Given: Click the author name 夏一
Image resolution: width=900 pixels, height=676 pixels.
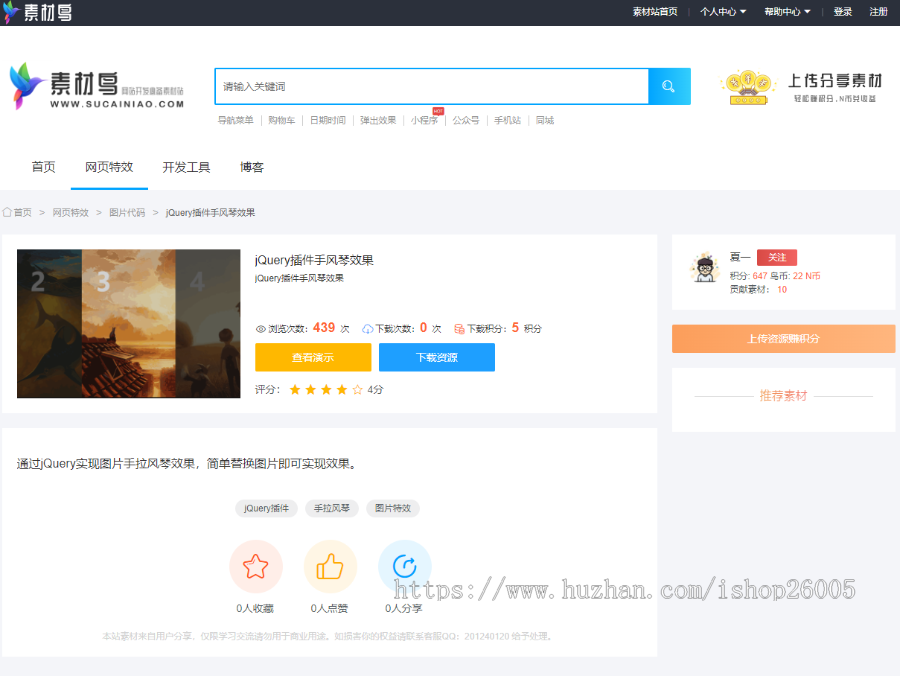Looking at the screenshot, I should tap(740, 257).
